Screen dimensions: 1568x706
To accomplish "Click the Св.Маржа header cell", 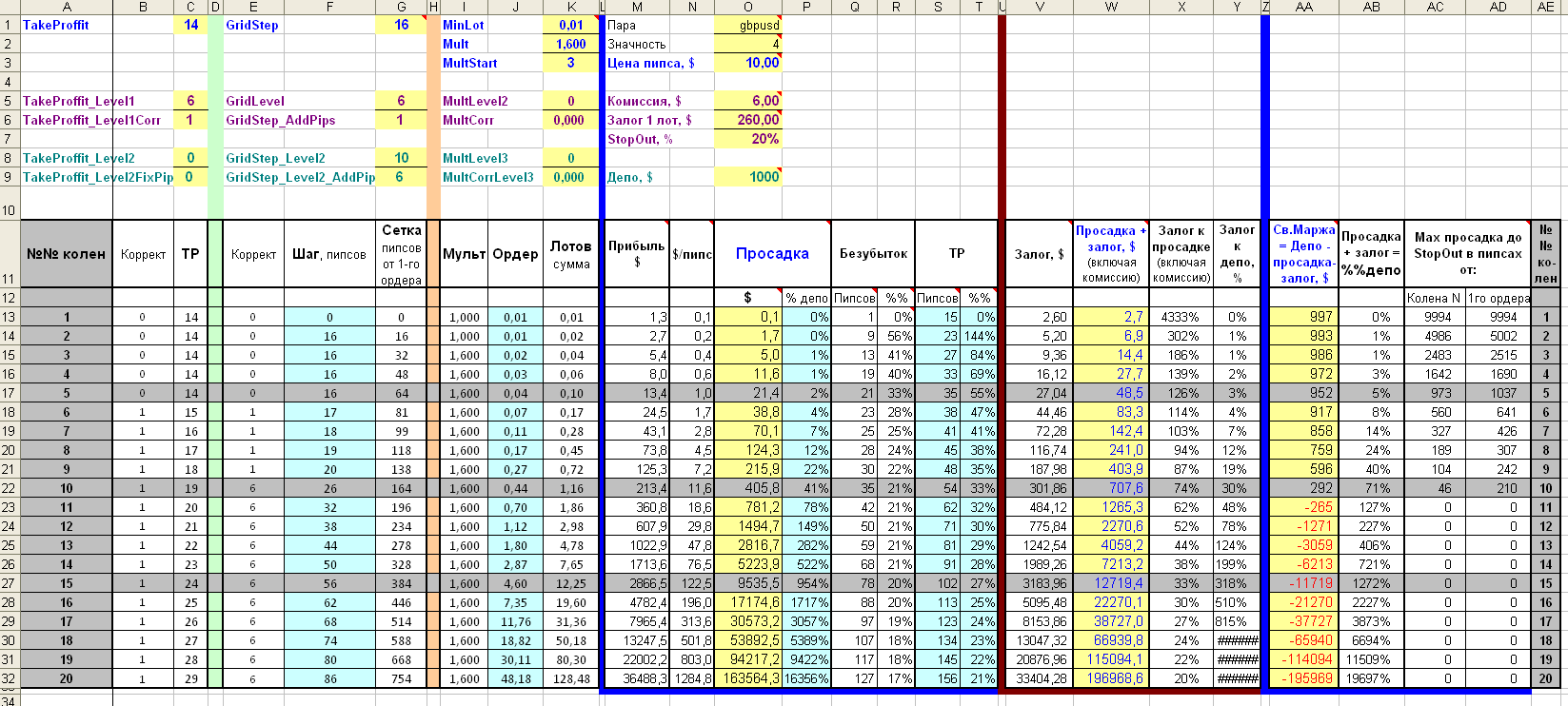I will [x=1304, y=254].
